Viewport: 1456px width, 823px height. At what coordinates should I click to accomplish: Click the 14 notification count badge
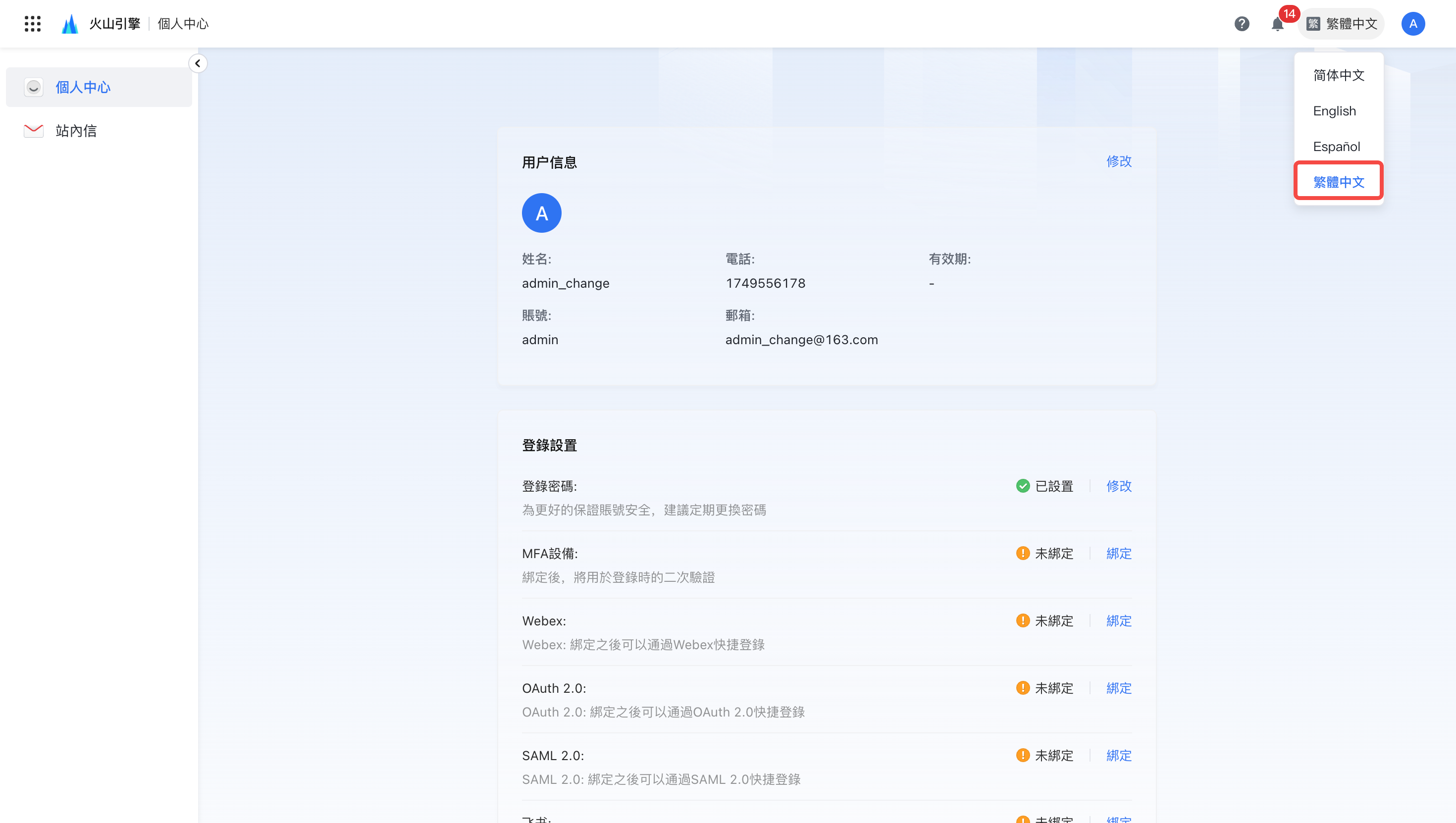coord(1289,13)
